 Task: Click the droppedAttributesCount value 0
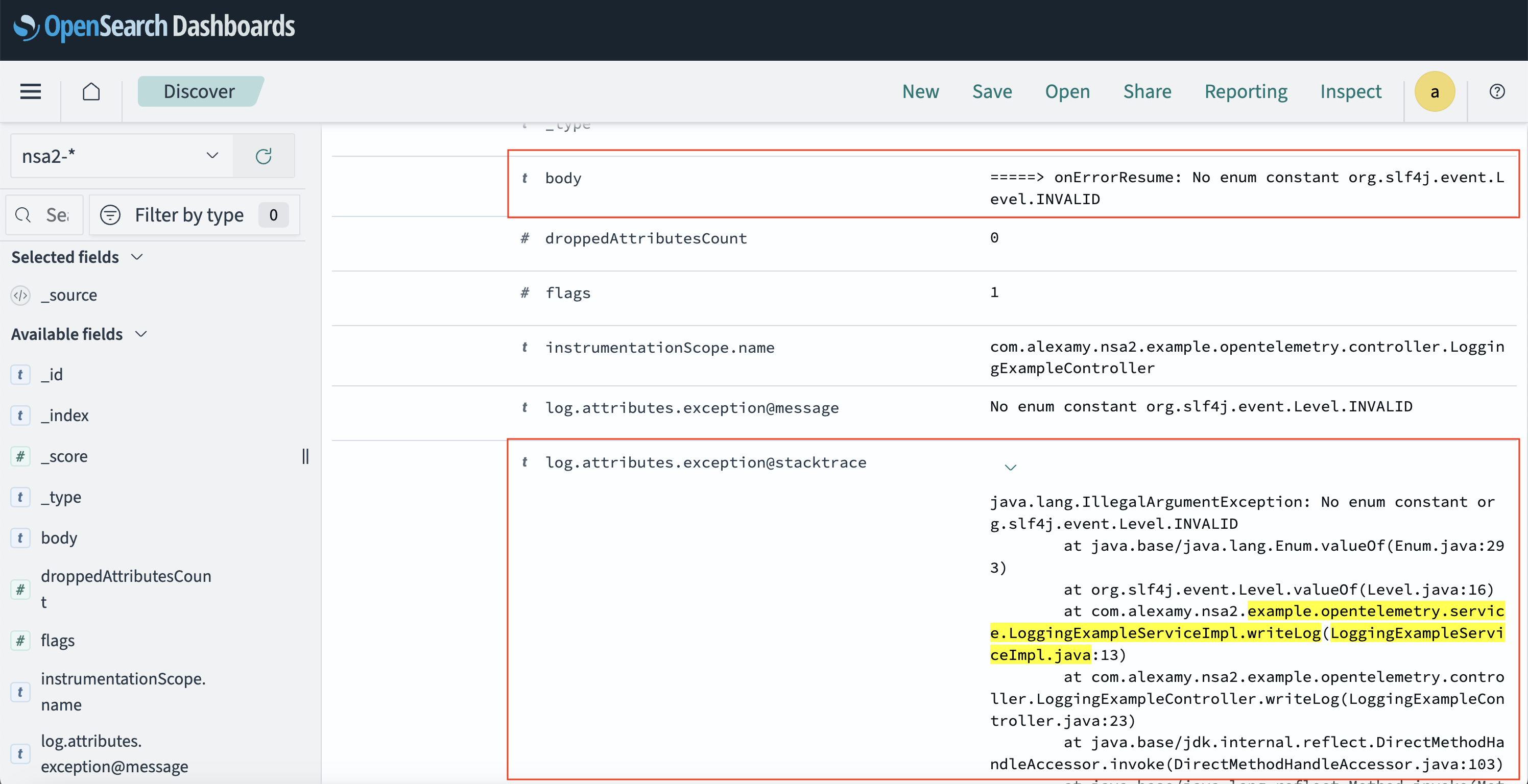(x=994, y=238)
